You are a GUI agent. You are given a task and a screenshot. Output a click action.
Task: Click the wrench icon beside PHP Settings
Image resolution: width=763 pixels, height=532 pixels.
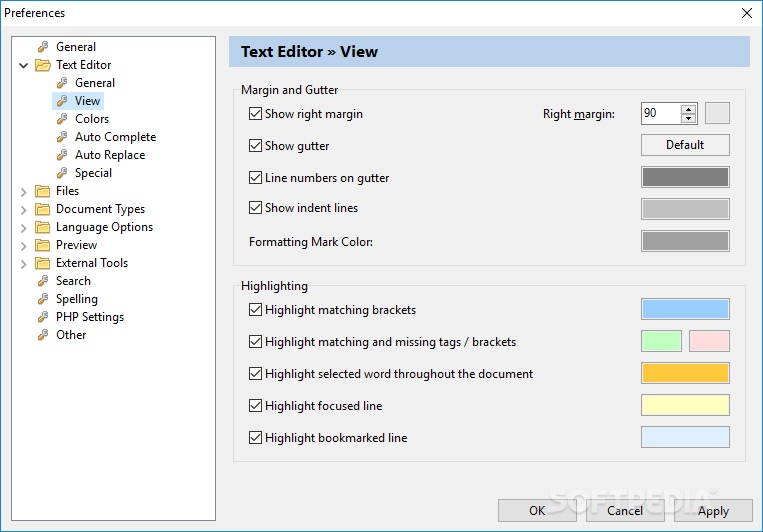(43, 317)
